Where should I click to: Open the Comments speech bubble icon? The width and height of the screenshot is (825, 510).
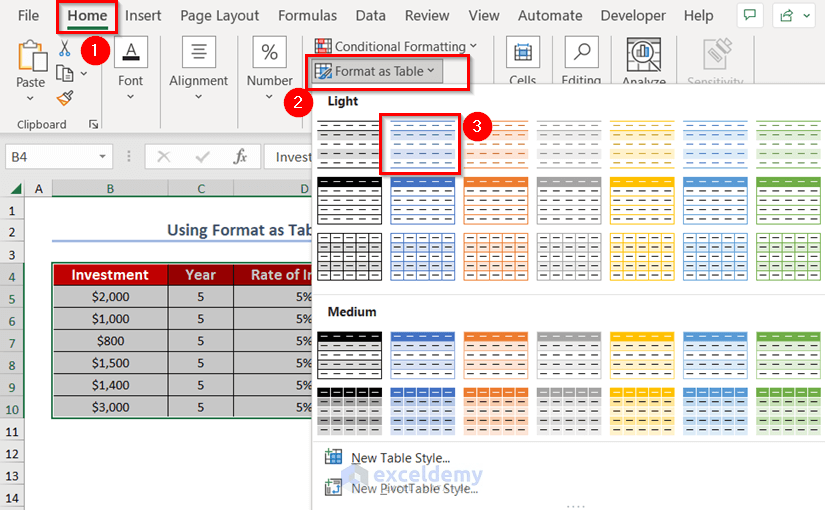point(750,15)
